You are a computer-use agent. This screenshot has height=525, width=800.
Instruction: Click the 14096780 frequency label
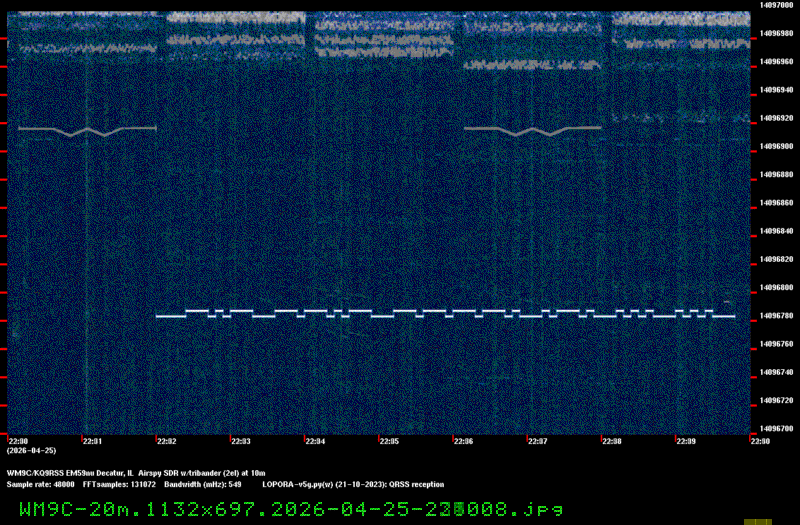coord(776,316)
